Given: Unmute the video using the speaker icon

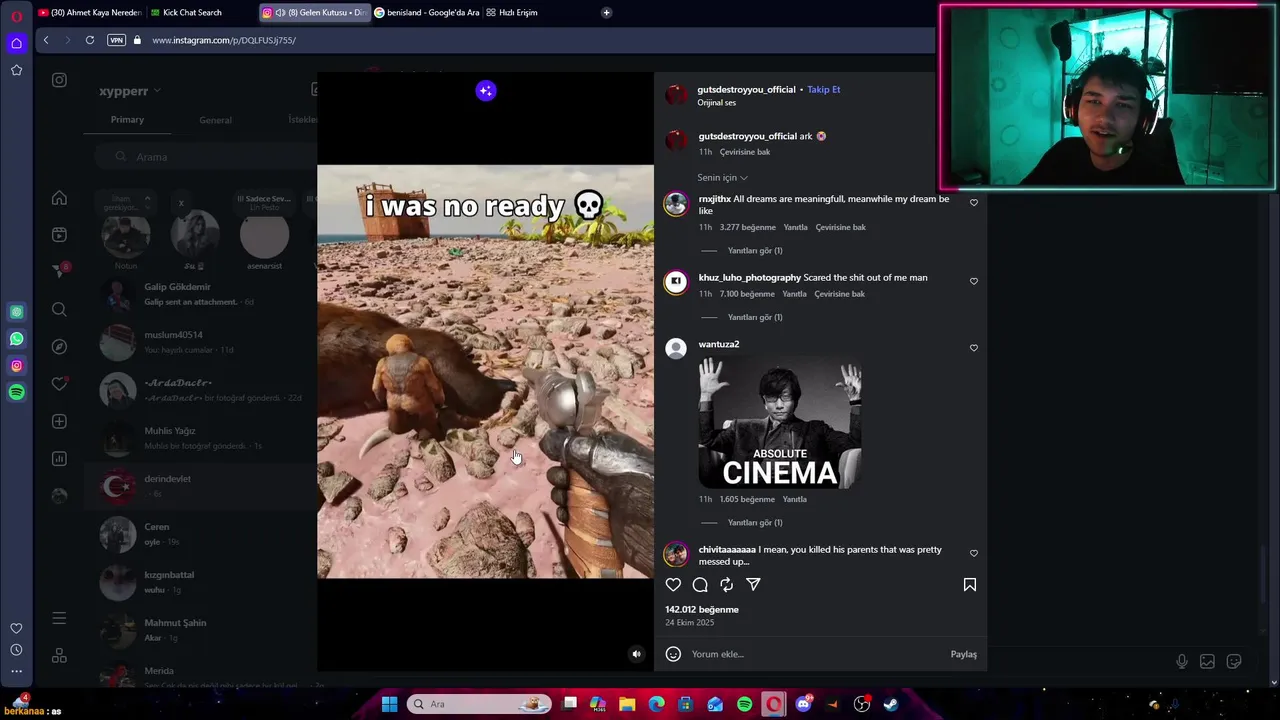Looking at the screenshot, I should pyautogui.click(x=636, y=654).
